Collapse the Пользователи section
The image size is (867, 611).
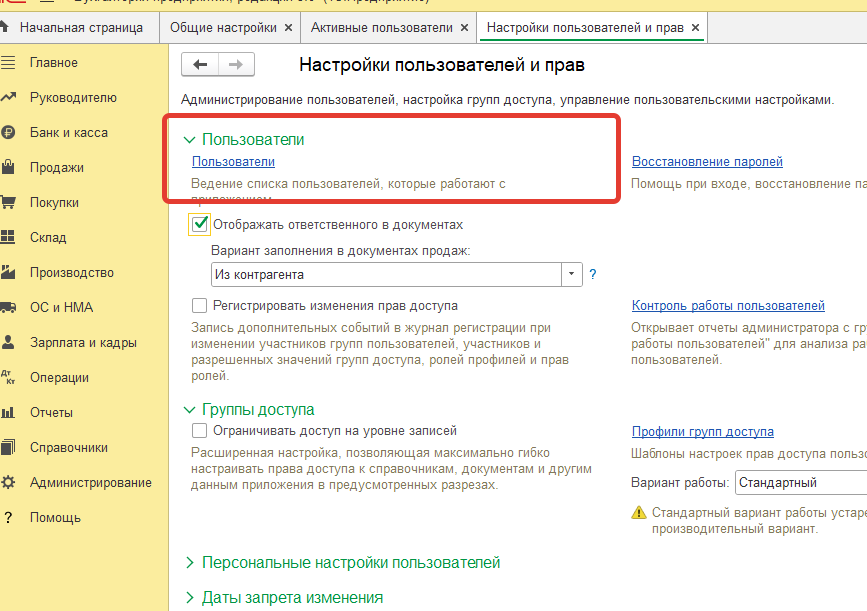[189, 140]
